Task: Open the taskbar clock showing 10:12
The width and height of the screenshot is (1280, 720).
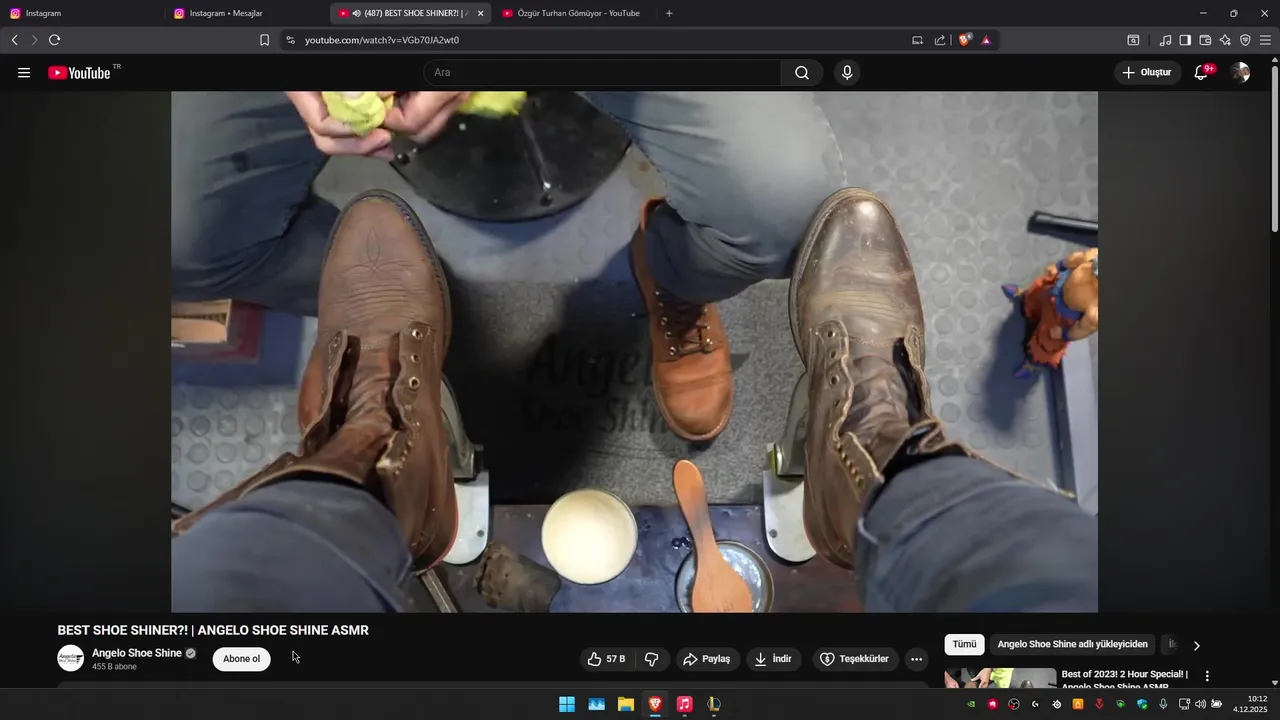Action: (x=1251, y=704)
